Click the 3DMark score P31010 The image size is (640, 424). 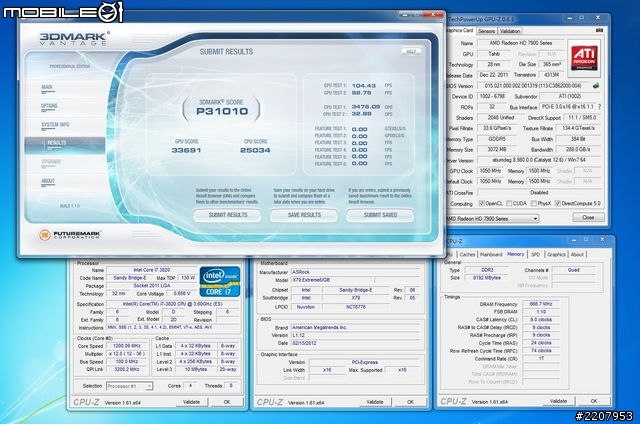(222, 111)
